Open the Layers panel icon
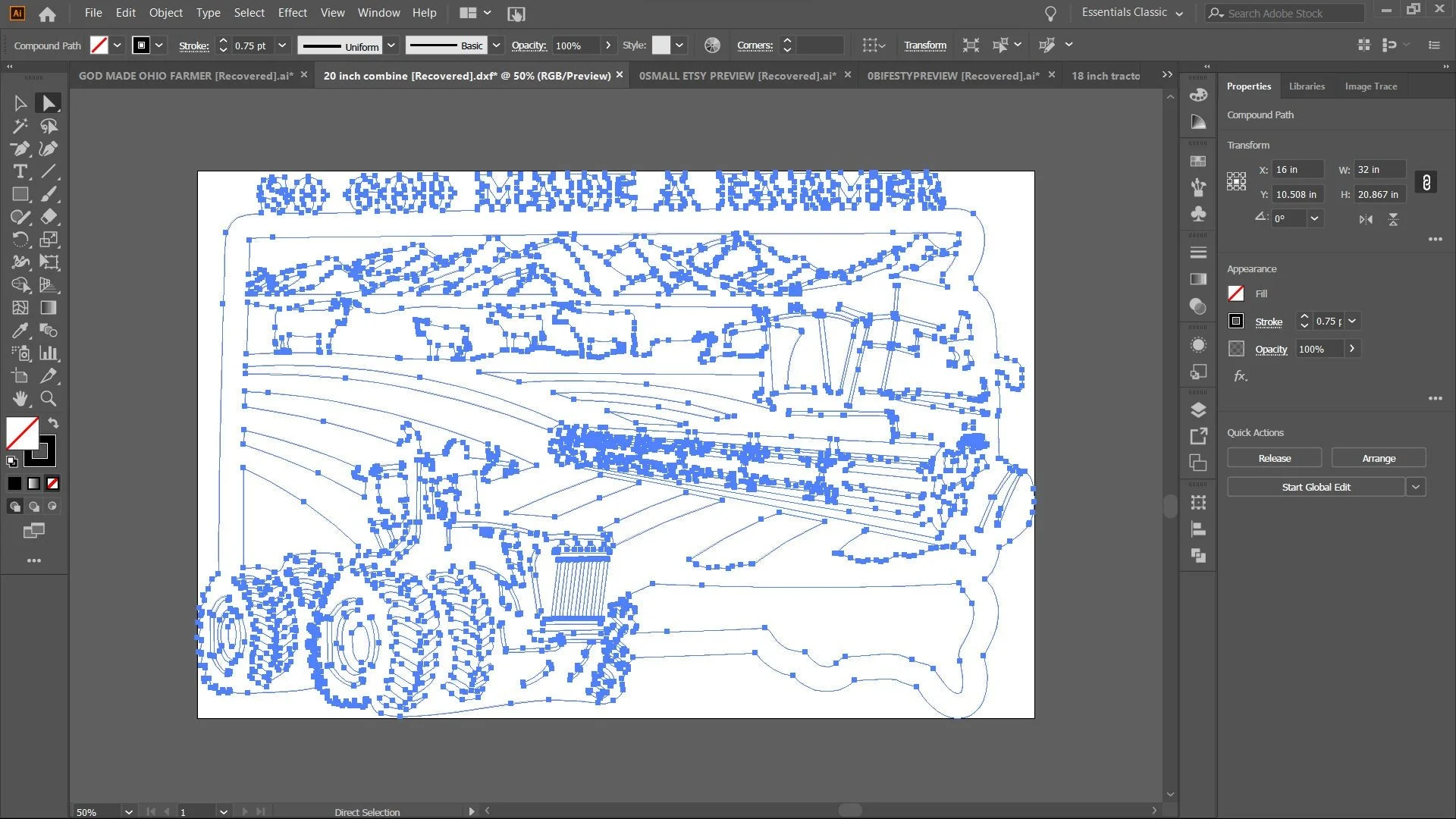 [x=1198, y=410]
